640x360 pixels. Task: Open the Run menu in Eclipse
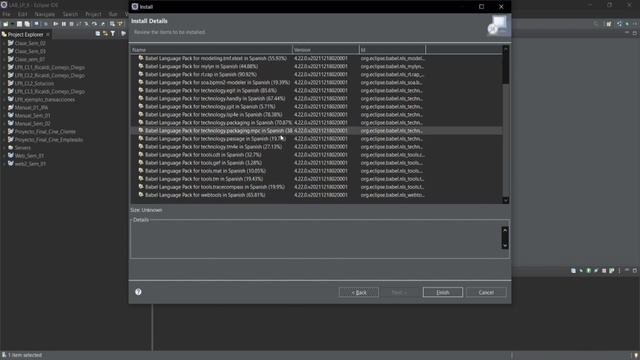click(113, 14)
